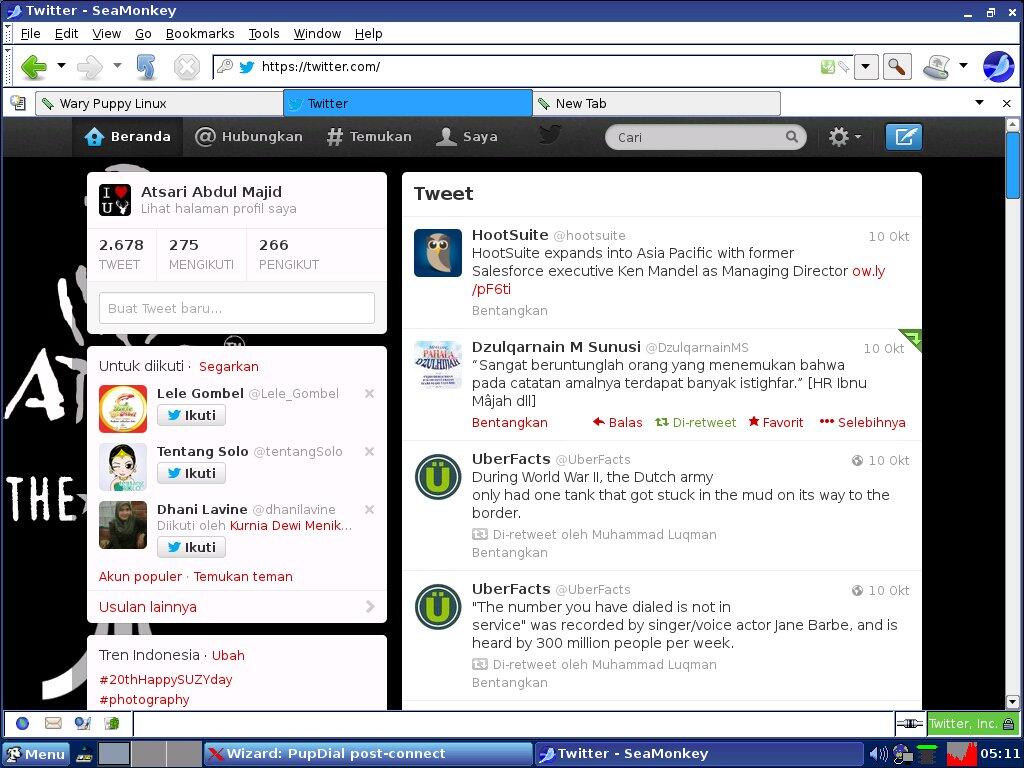Open the Print button dropdown arrow
This screenshot has width=1024, height=768.
point(963,65)
